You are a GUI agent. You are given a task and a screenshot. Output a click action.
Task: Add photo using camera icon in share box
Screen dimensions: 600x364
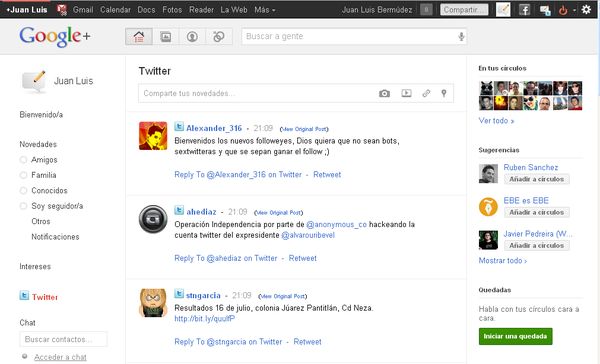pos(384,93)
